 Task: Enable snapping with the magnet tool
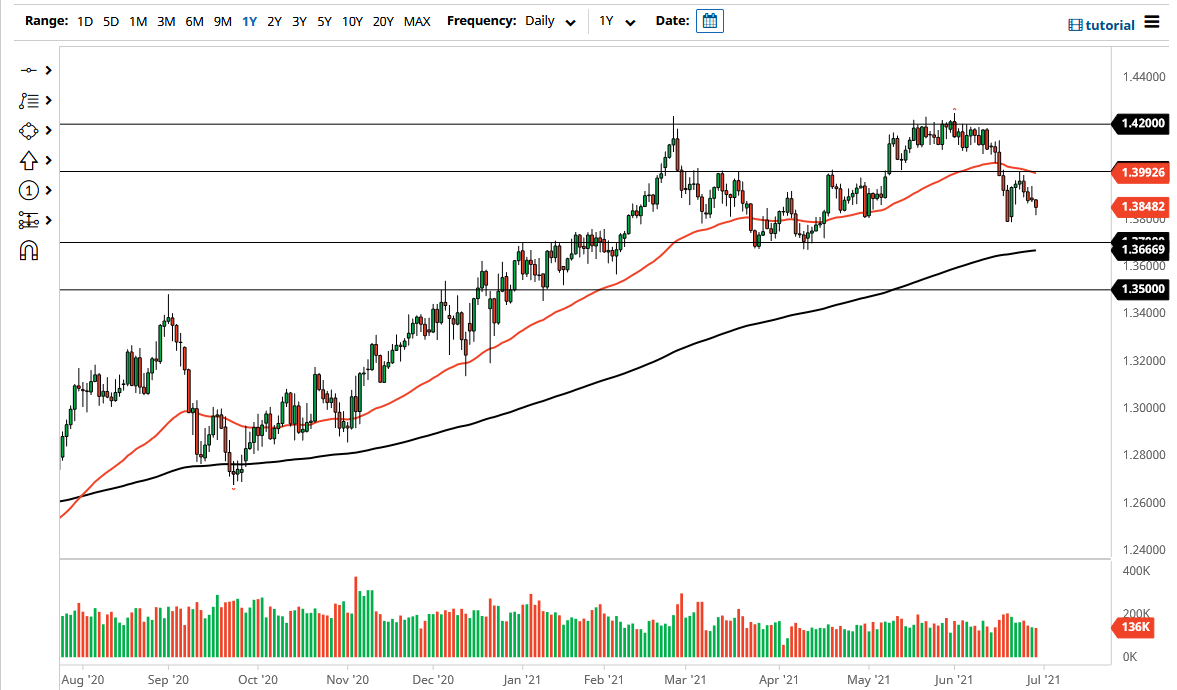pyautogui.click(x=28, y=250)
